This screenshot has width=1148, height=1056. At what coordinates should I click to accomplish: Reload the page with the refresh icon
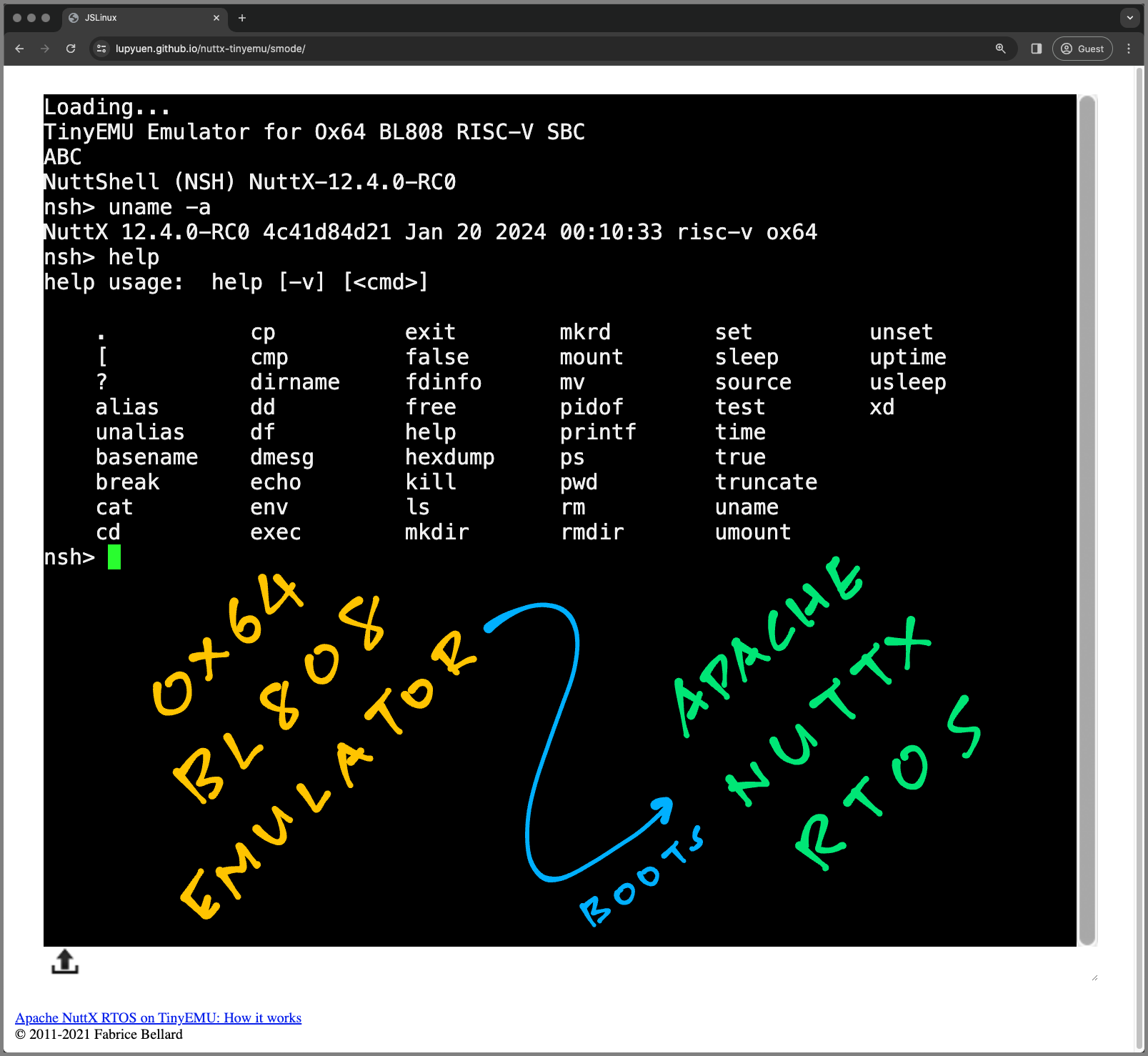pos(71,49)
